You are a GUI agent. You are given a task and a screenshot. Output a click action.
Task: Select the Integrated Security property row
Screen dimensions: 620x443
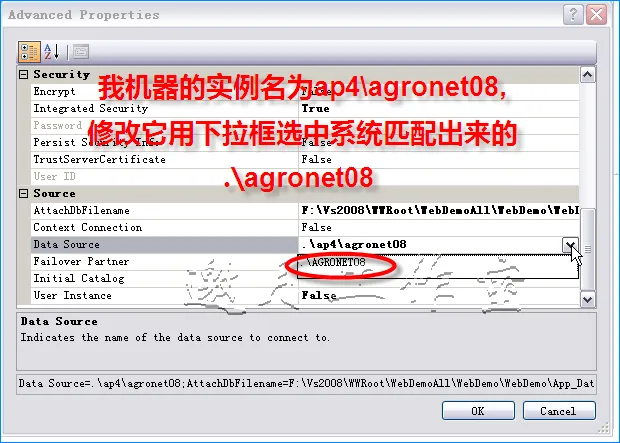pos(305,108)
